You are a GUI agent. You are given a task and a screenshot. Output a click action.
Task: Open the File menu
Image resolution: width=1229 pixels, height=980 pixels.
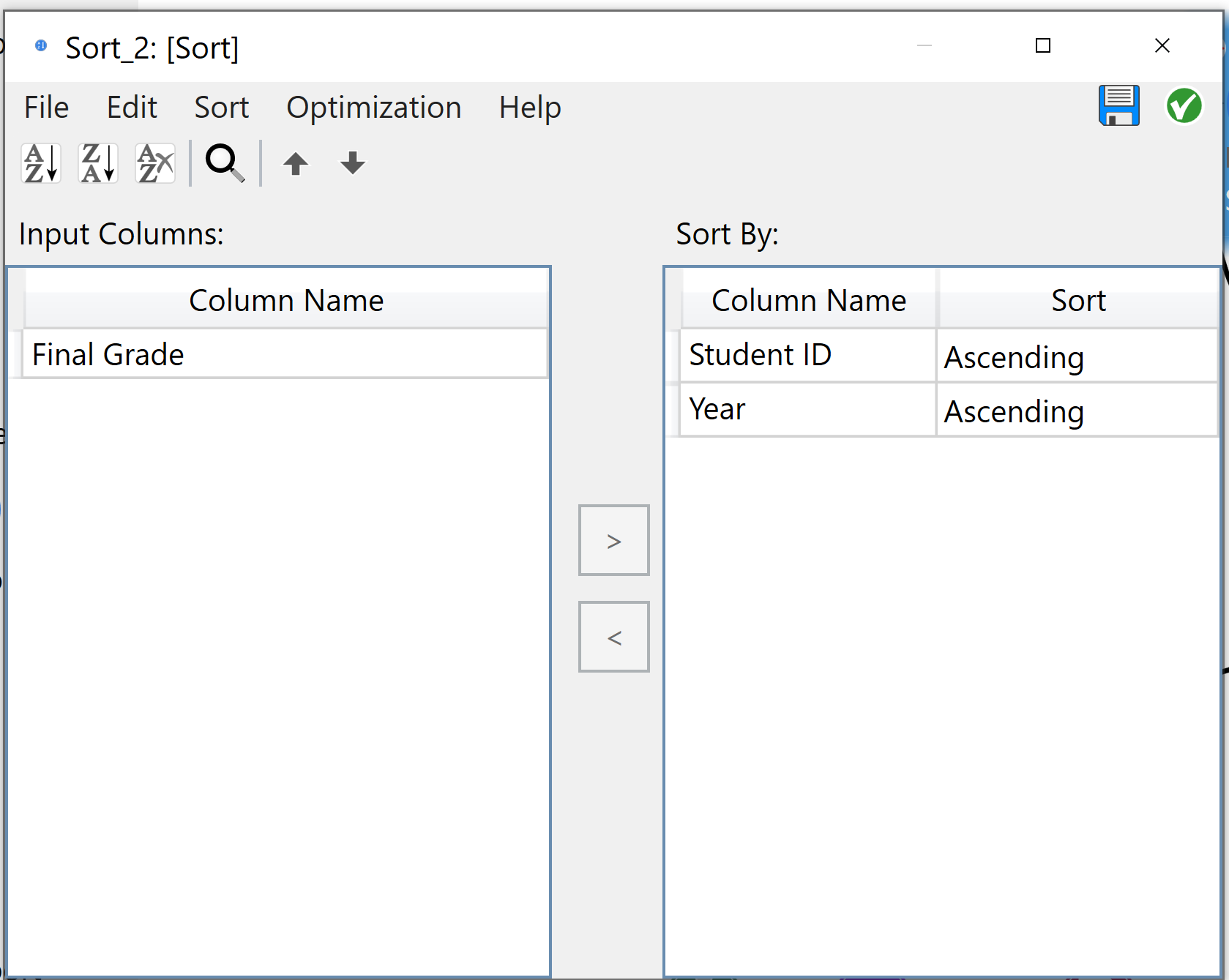point(46,108)
